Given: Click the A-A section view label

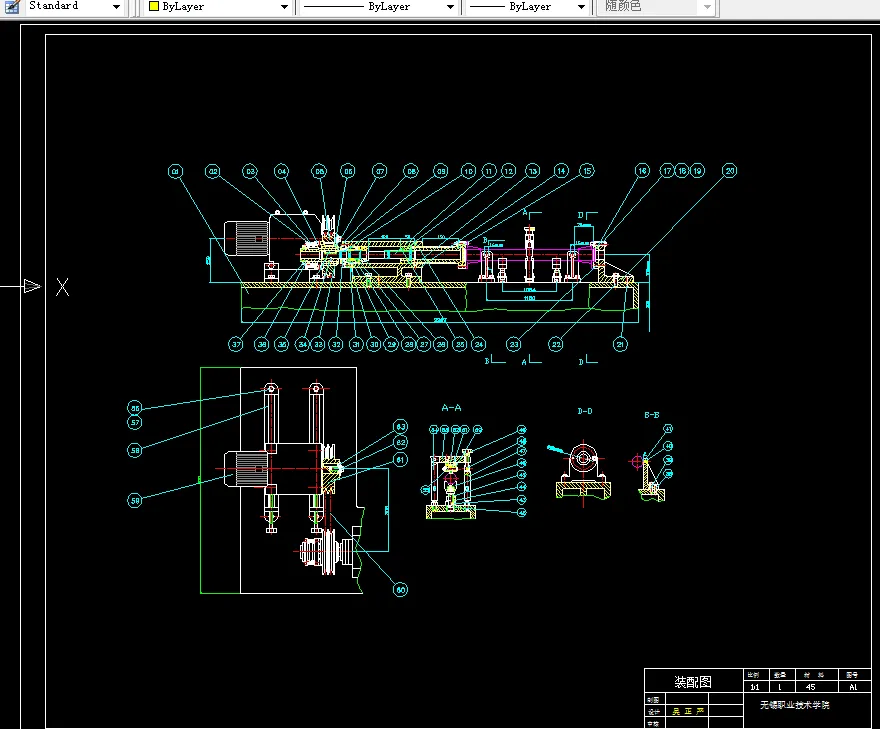Looking at the screenshot, I should pos(451,408).
